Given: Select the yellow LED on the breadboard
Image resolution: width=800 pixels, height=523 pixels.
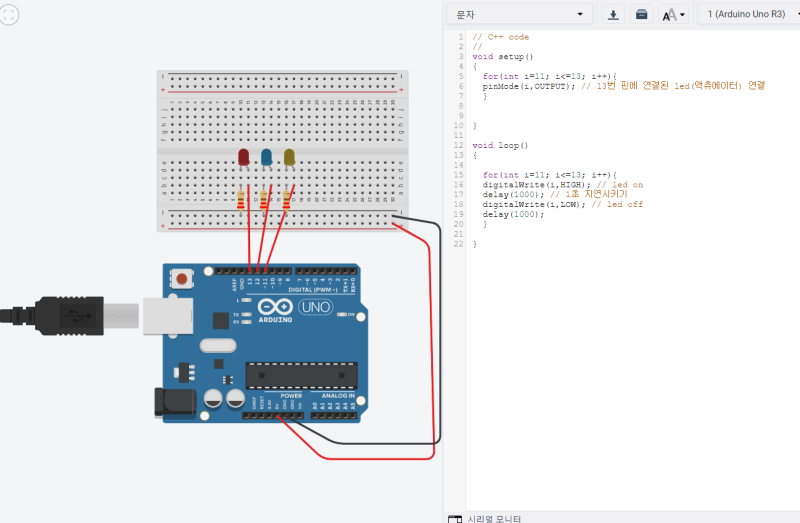Looking at the screenshot, I should (289, 159).
